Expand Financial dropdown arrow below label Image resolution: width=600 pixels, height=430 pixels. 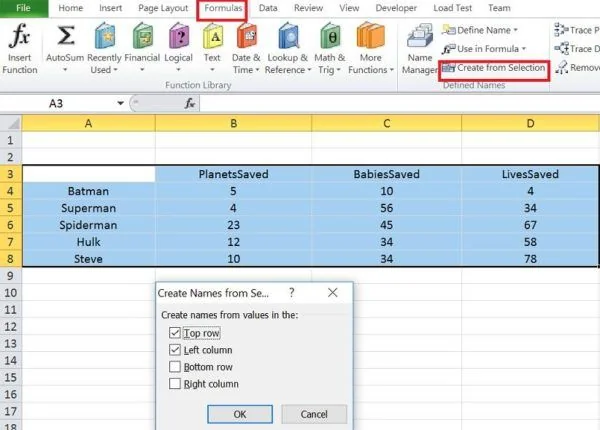[x=142, y=70]
